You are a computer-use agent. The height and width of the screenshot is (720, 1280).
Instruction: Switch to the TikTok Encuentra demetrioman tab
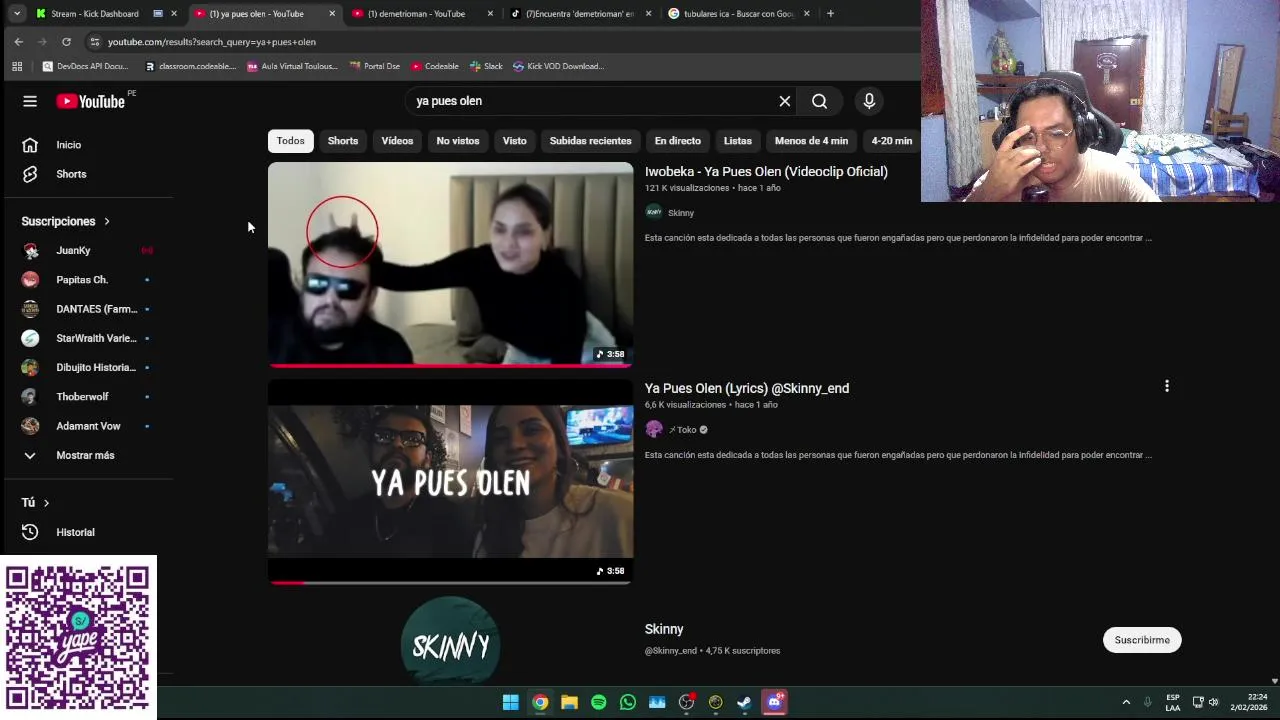(x=581, y=14)
